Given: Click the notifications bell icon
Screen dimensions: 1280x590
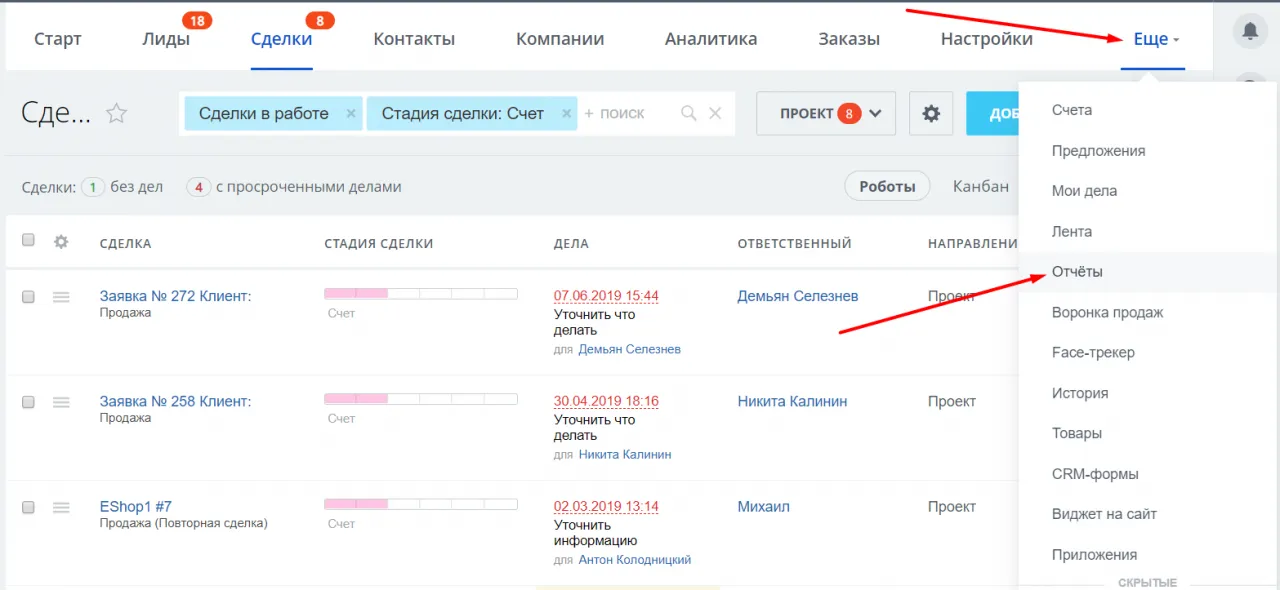Looking at the screenshot, I should [1249, 30].
